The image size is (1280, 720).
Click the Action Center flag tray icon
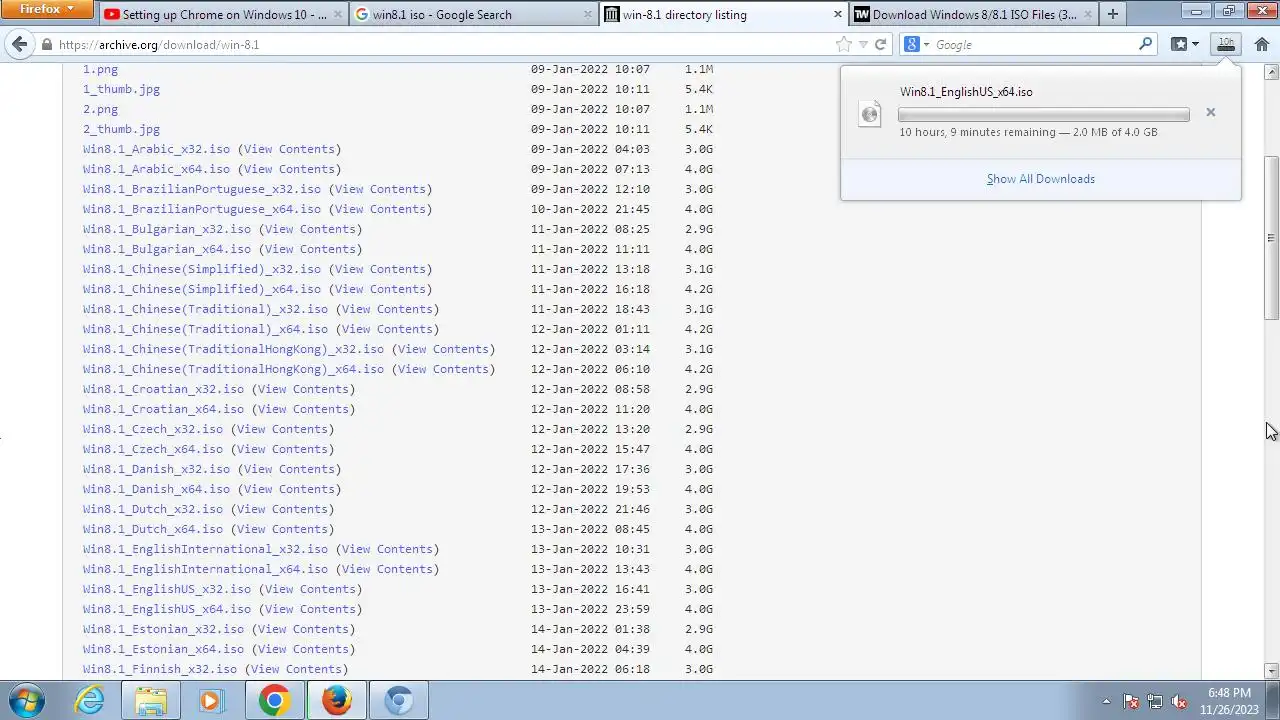pos(1131,701)
